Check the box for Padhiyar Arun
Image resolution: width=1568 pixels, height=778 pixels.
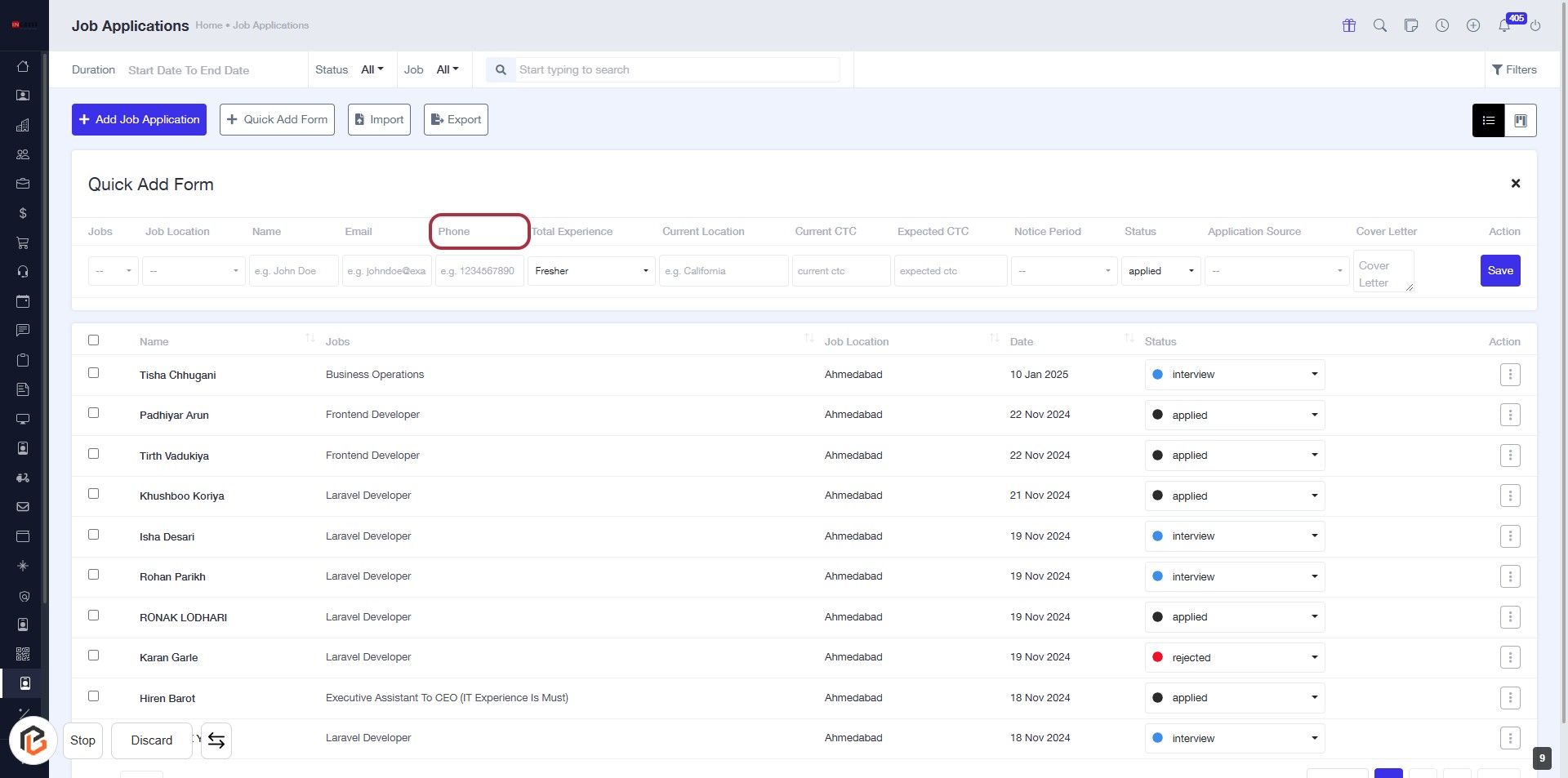[94, 413]
